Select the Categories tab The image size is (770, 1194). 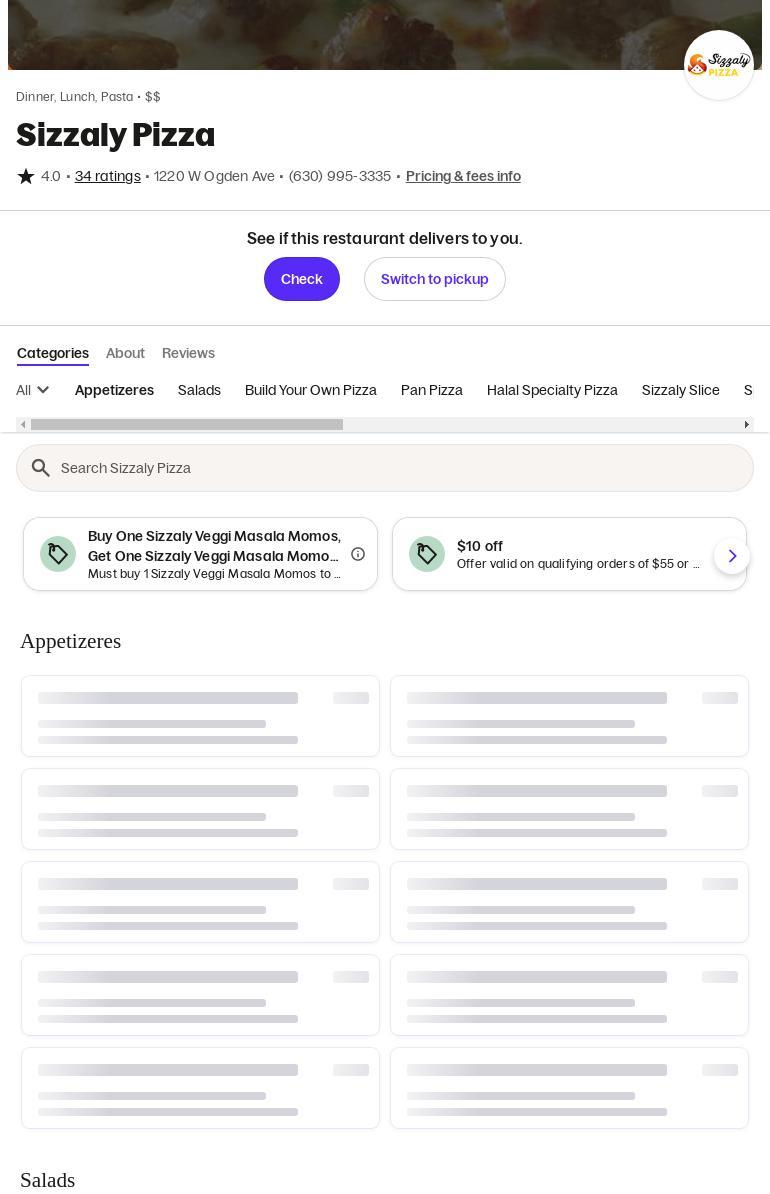pyautogui.click(x=53, y=353)
